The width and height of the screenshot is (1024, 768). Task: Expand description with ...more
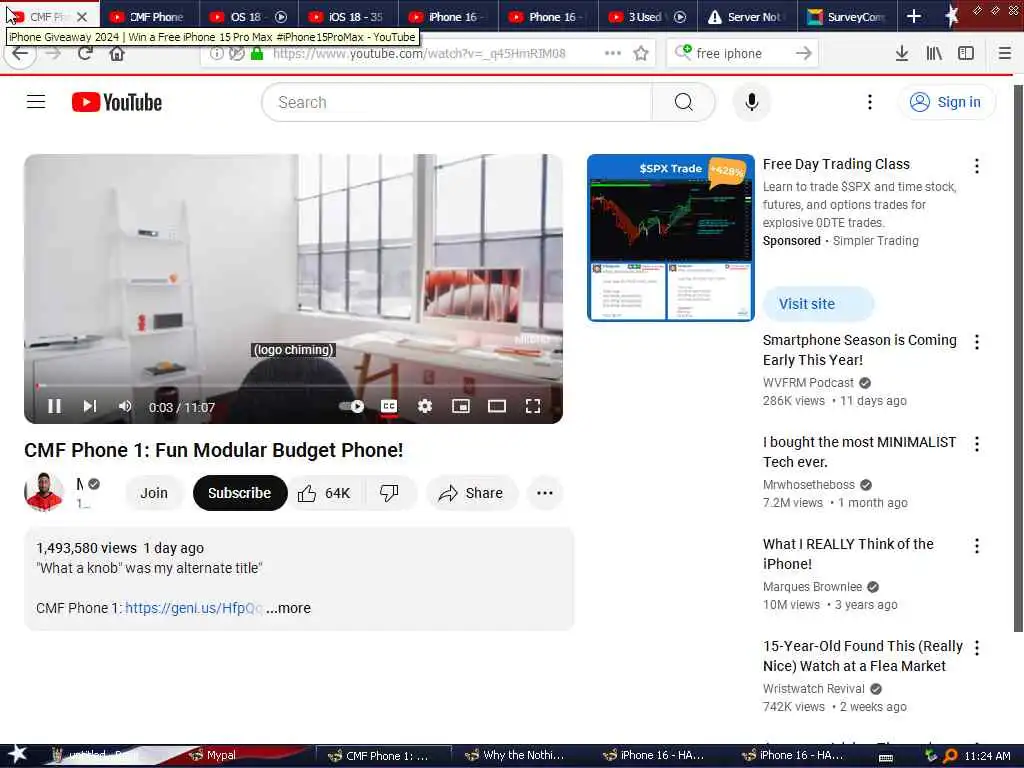tap(289, 608)
